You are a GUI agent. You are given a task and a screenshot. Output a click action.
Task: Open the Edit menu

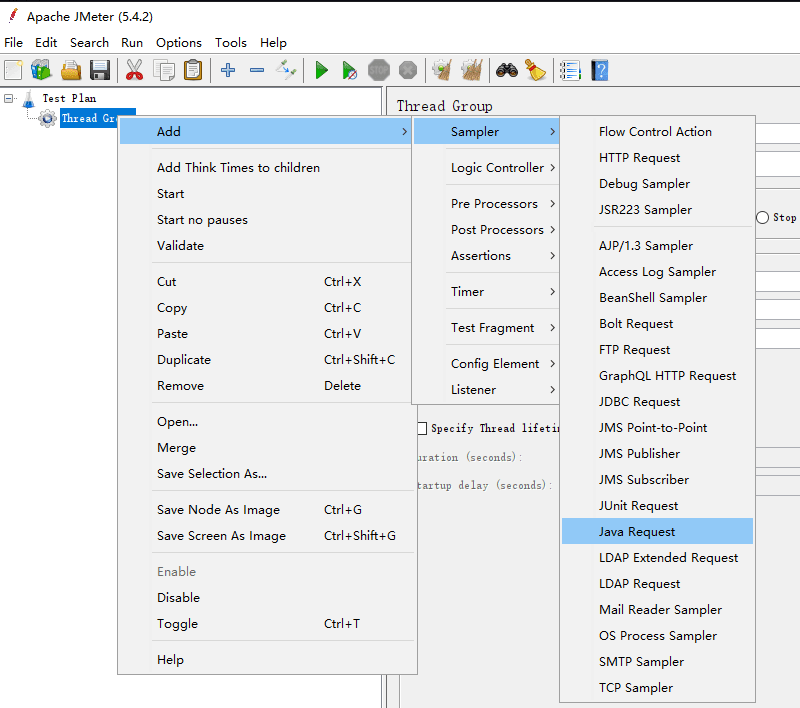46,43
